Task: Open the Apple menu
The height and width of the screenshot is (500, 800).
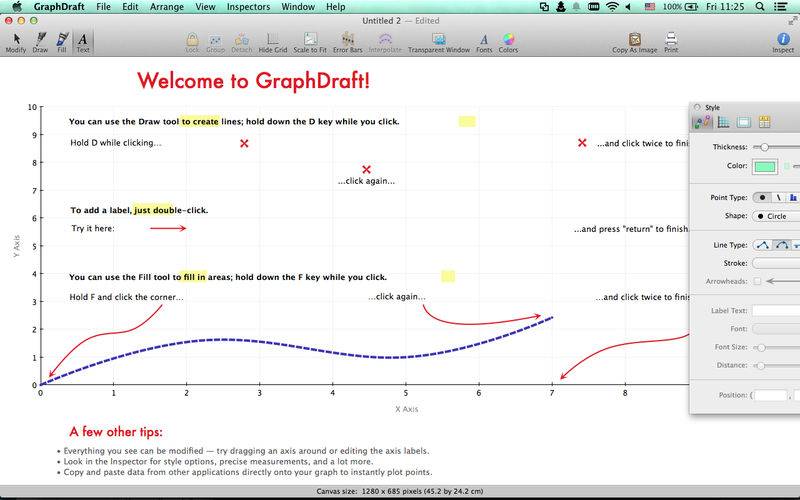Action: 17,7
